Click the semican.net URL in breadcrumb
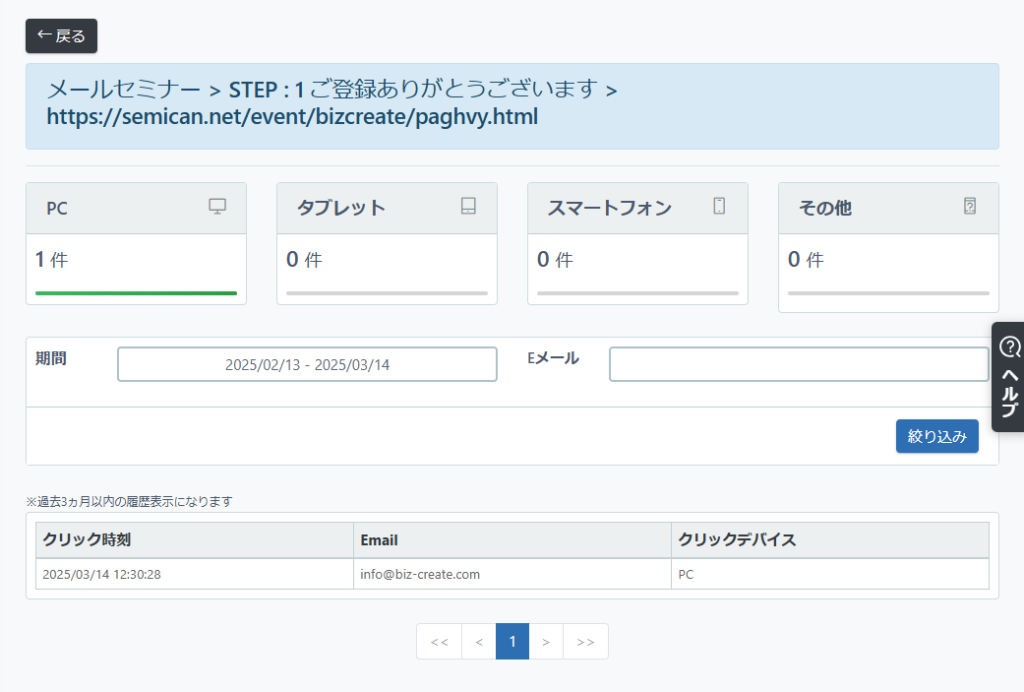1024x692 pixels. 292,117
